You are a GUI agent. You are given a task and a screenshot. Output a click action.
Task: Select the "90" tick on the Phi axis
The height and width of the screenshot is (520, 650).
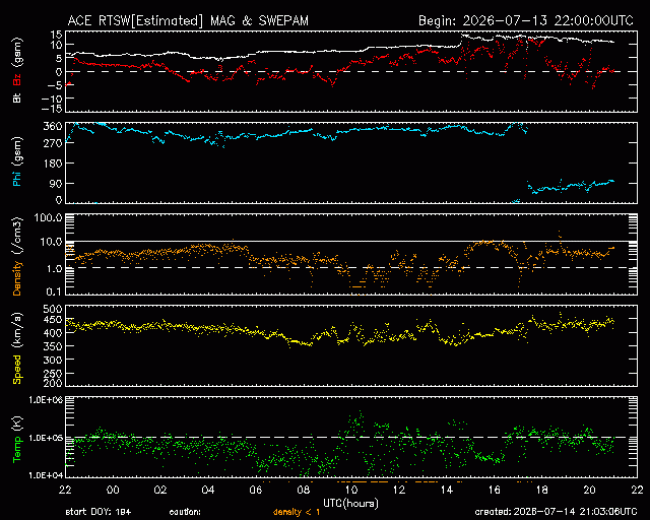pyautogui.click(x=56, y=184)
